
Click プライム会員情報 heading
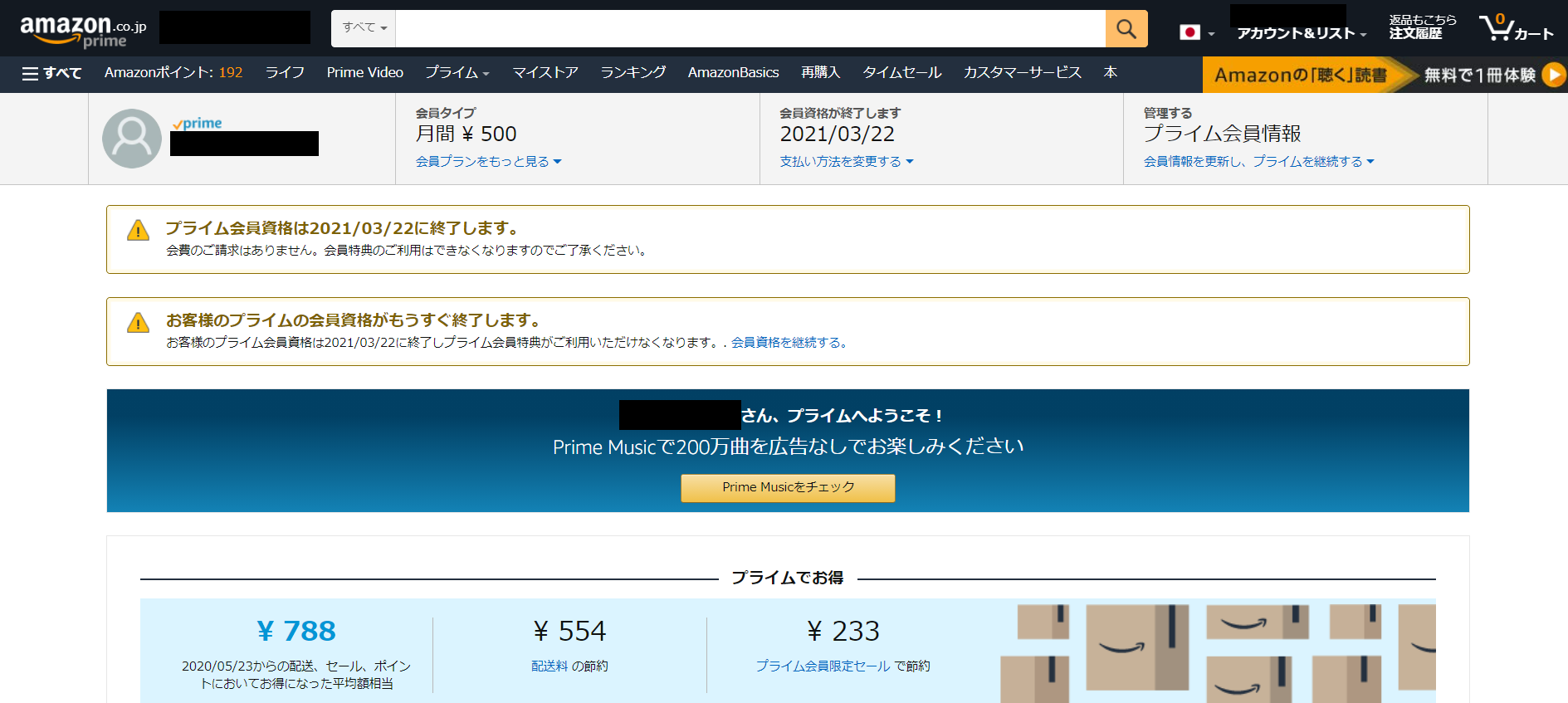tap(1223, 134)
